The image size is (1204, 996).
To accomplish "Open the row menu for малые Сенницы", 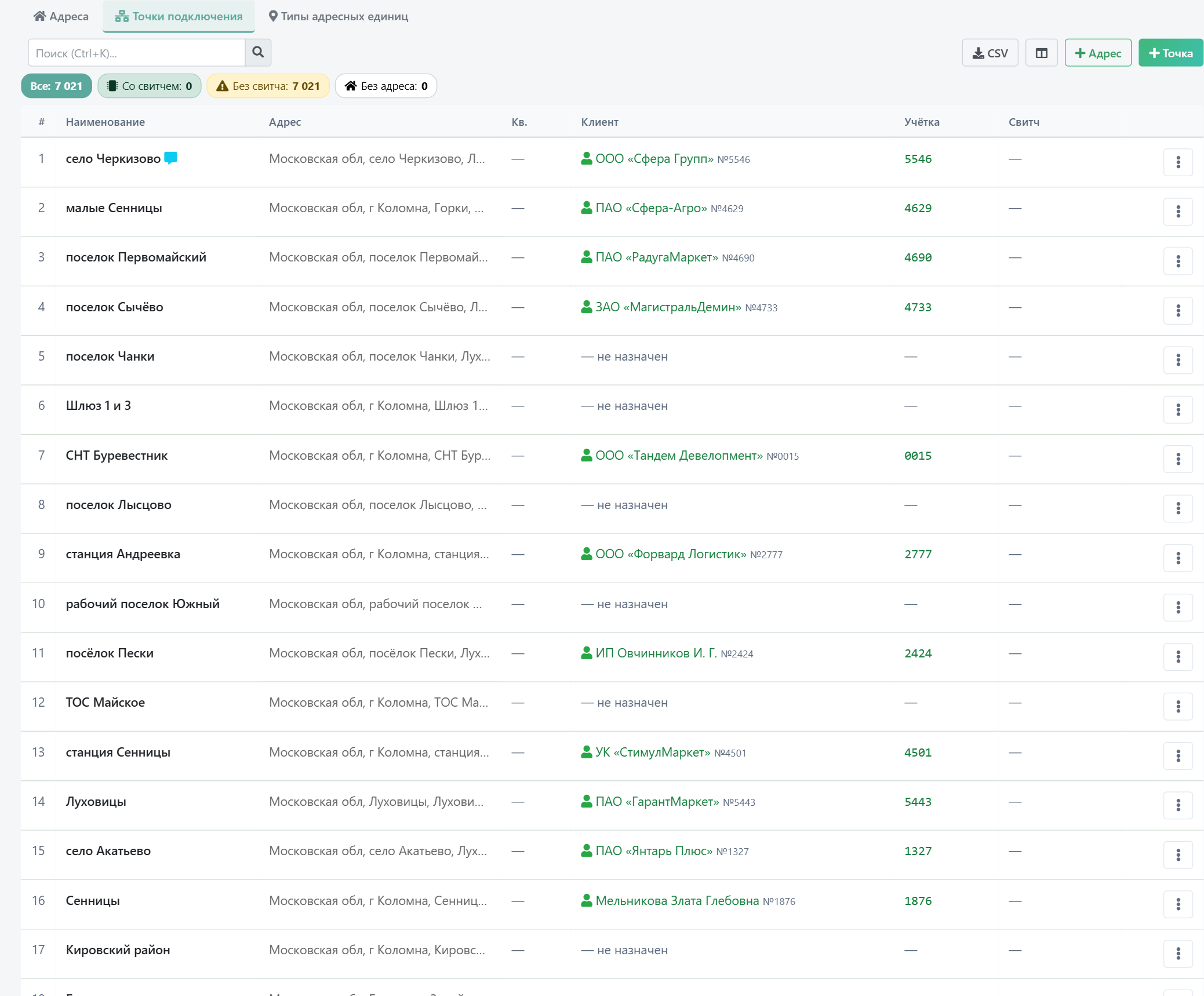I will 1178,212.
